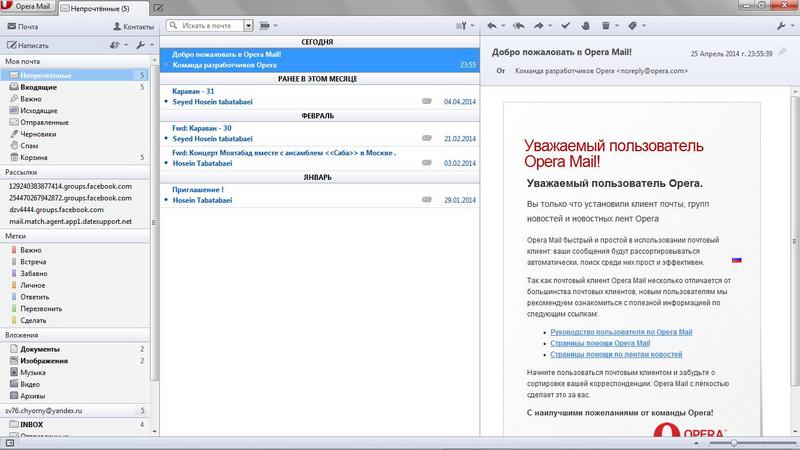Click the trash can Delete icon
This screenshot has width=800, height=450.
coord(606,26)
